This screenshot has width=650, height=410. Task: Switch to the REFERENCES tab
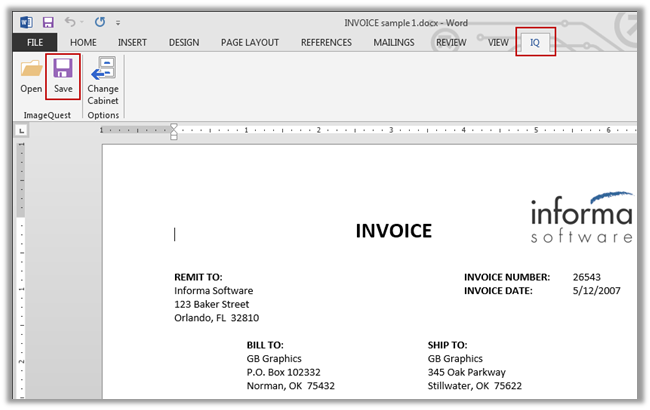(326, 43)
